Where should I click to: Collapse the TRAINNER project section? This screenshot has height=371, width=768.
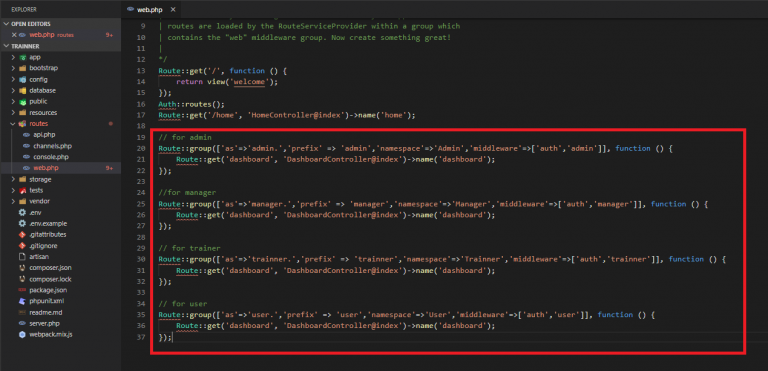pyautogui.click(x=6, y=46)
